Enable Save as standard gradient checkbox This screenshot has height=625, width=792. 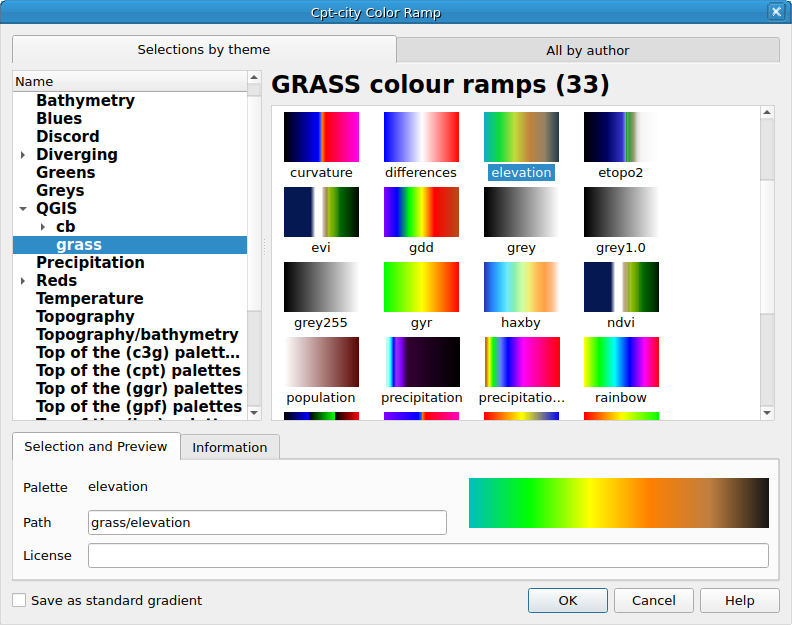[20, 601]
